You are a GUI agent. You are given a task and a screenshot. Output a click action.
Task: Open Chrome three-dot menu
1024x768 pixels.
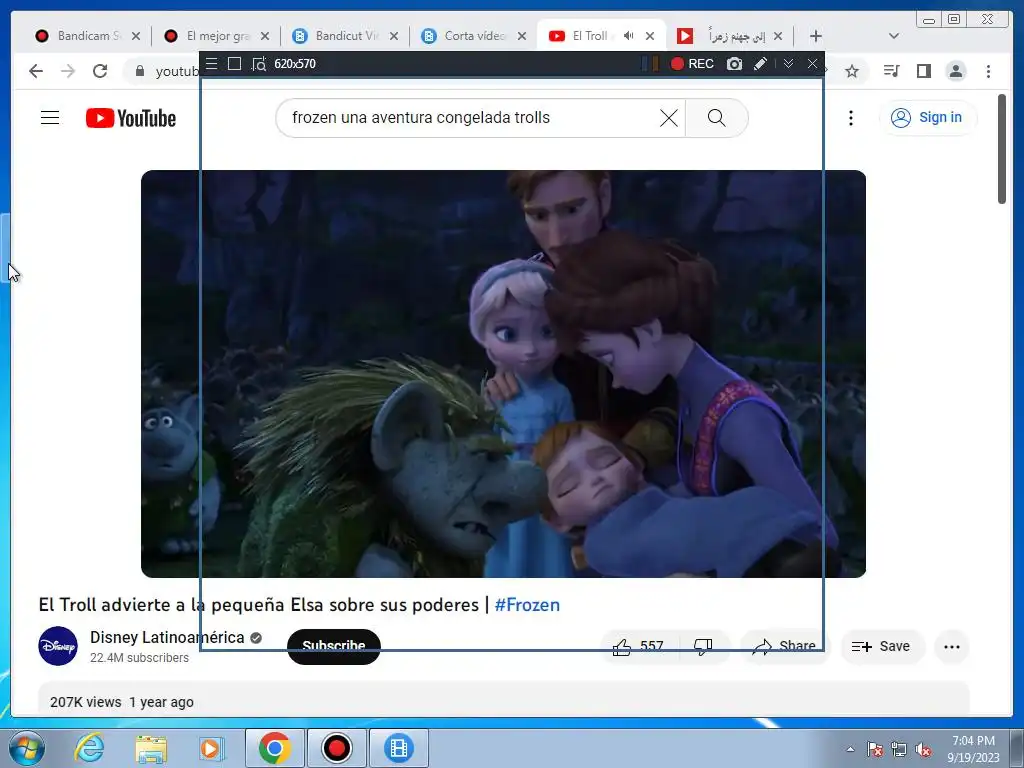(x=988, y=71)
